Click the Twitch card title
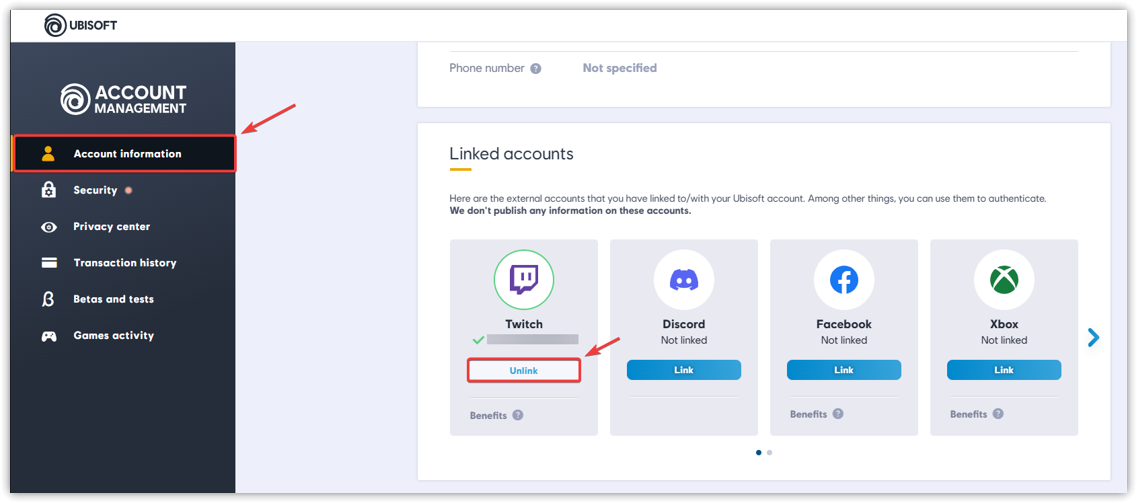The width and height of the screenshot is (1137, 503). (x=524, y=324)
